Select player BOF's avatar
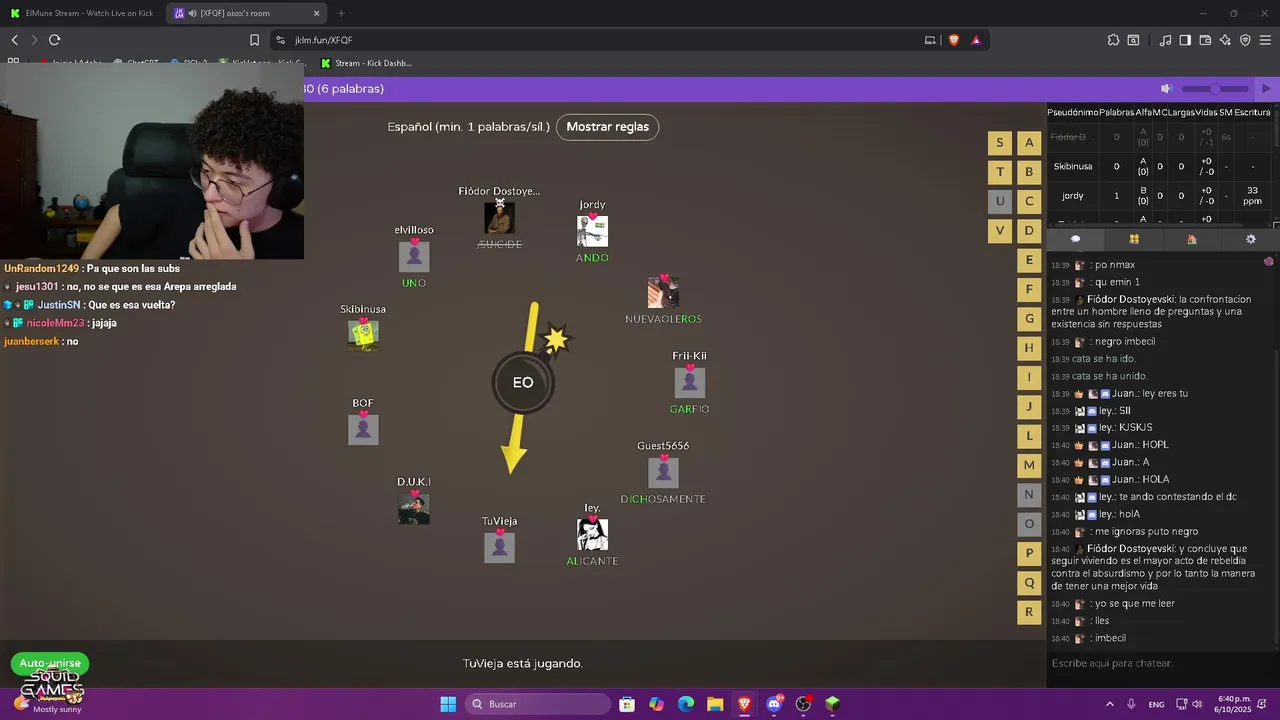The image size is (1280, 720). coord(363,429)
